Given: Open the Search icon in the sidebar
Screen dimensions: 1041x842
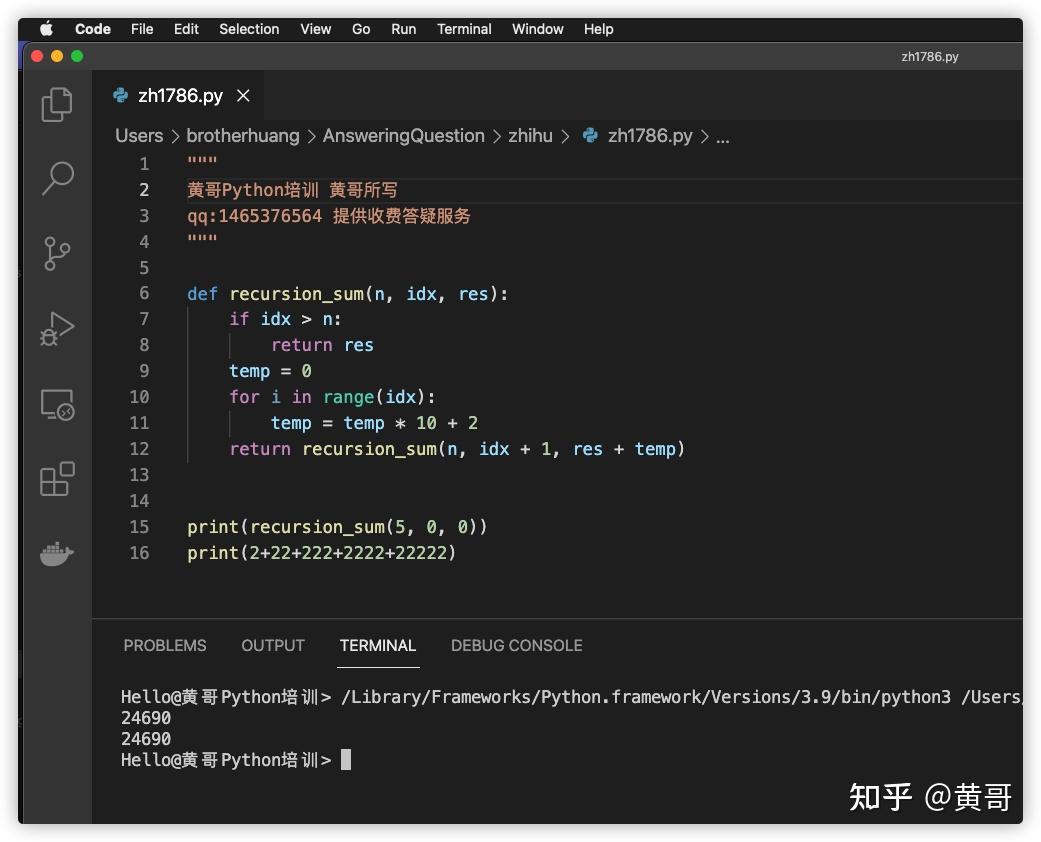Looking at the screenshot, I should coord(56,178).
